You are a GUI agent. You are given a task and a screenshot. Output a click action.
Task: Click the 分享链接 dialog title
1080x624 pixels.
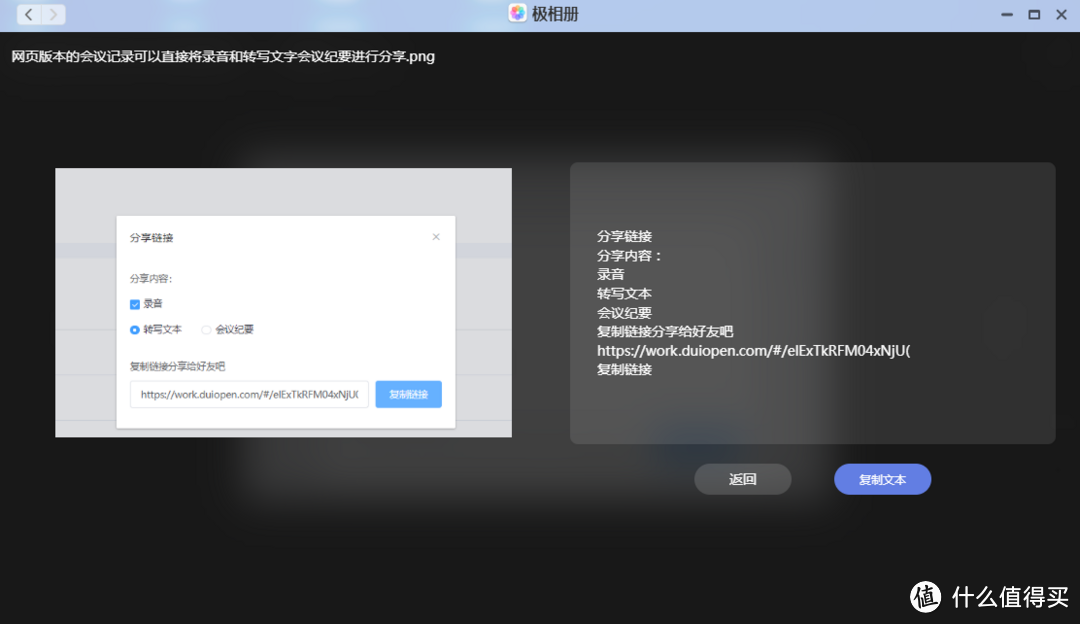point(153,237)
